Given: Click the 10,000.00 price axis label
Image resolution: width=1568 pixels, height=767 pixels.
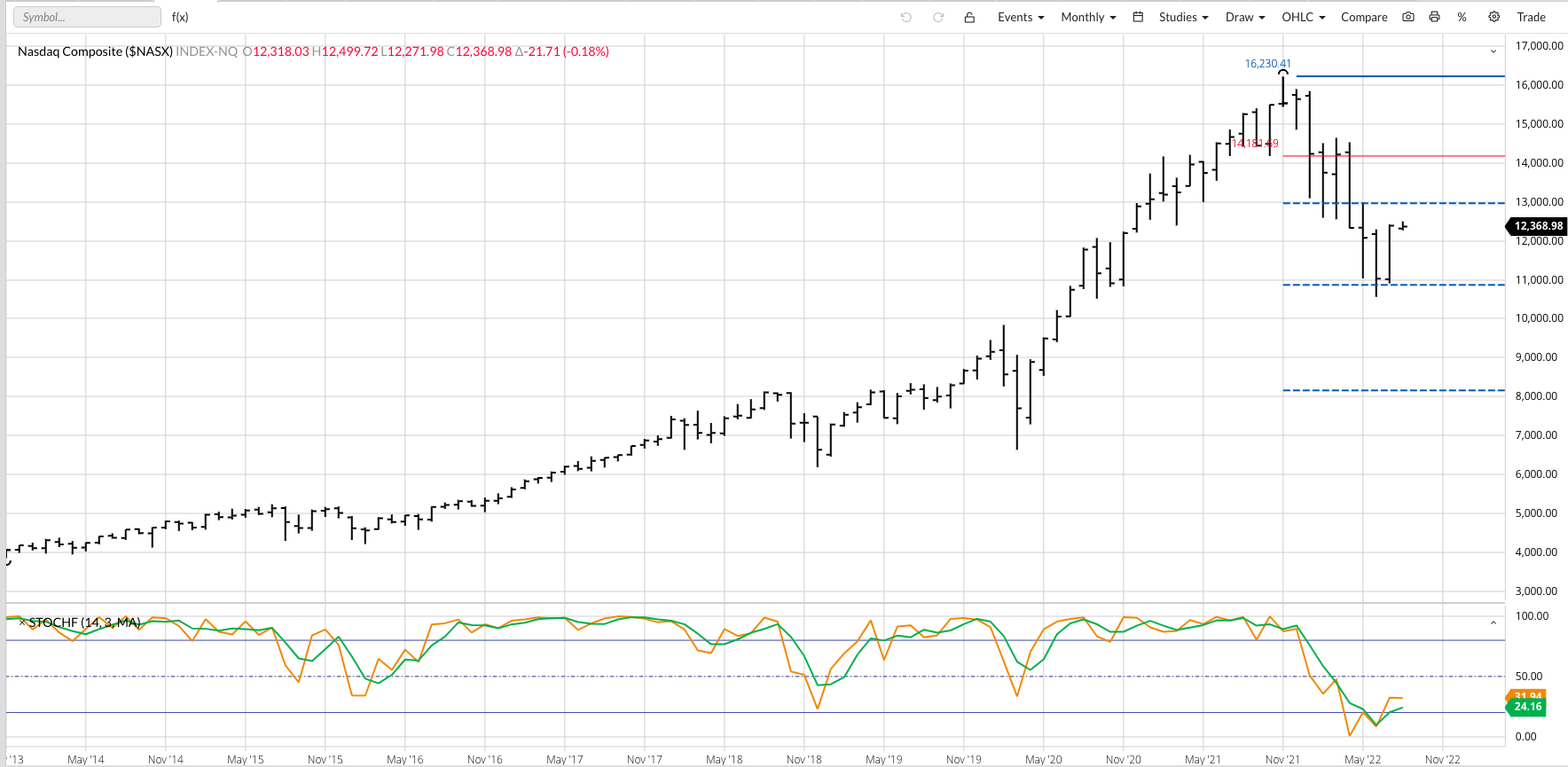Looking at the screenshot, I should tap(1540, 318).
